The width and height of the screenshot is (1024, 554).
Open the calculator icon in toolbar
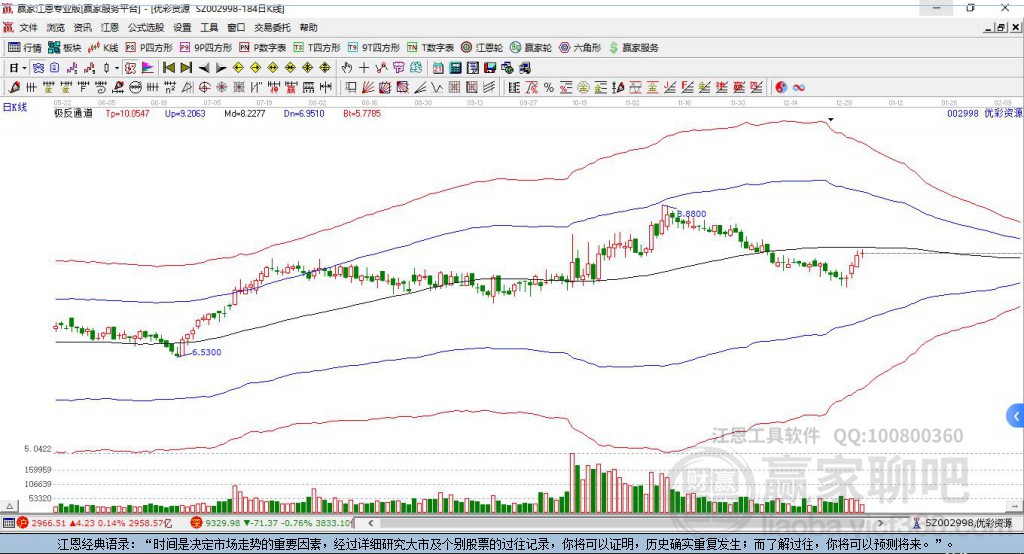click(x=455, y=68)
